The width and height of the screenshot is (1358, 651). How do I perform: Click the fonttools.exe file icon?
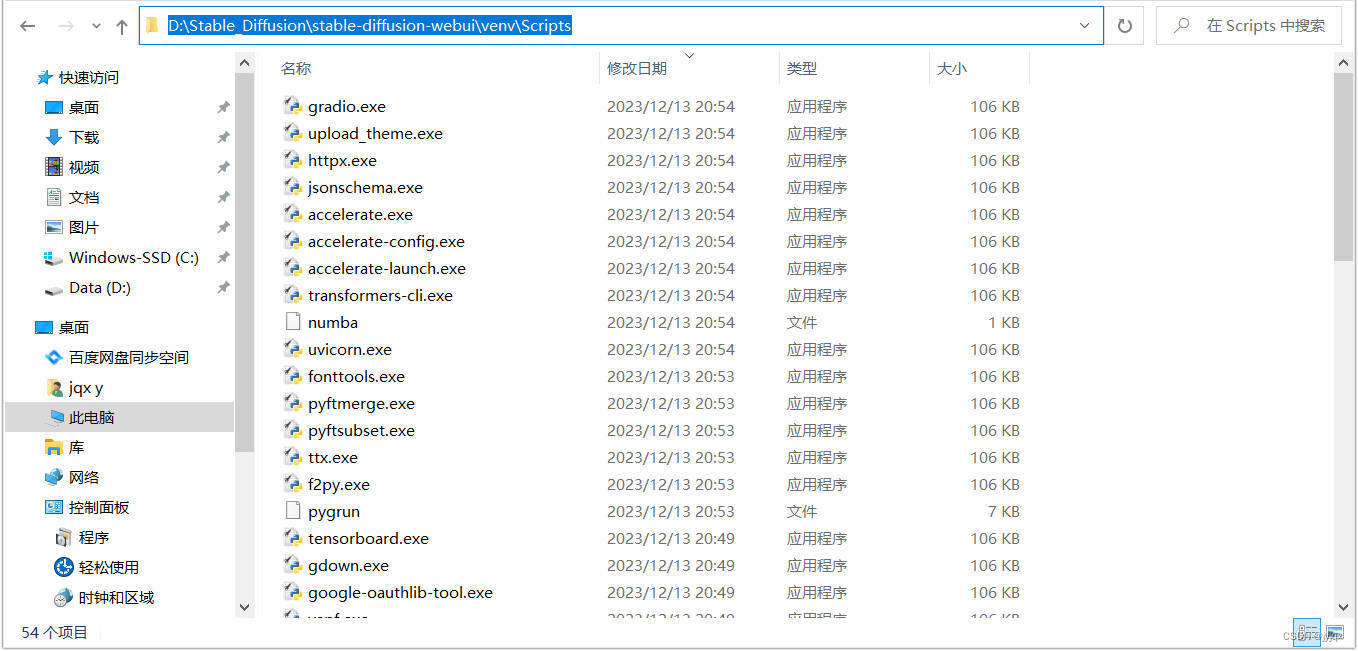point(293,375)
